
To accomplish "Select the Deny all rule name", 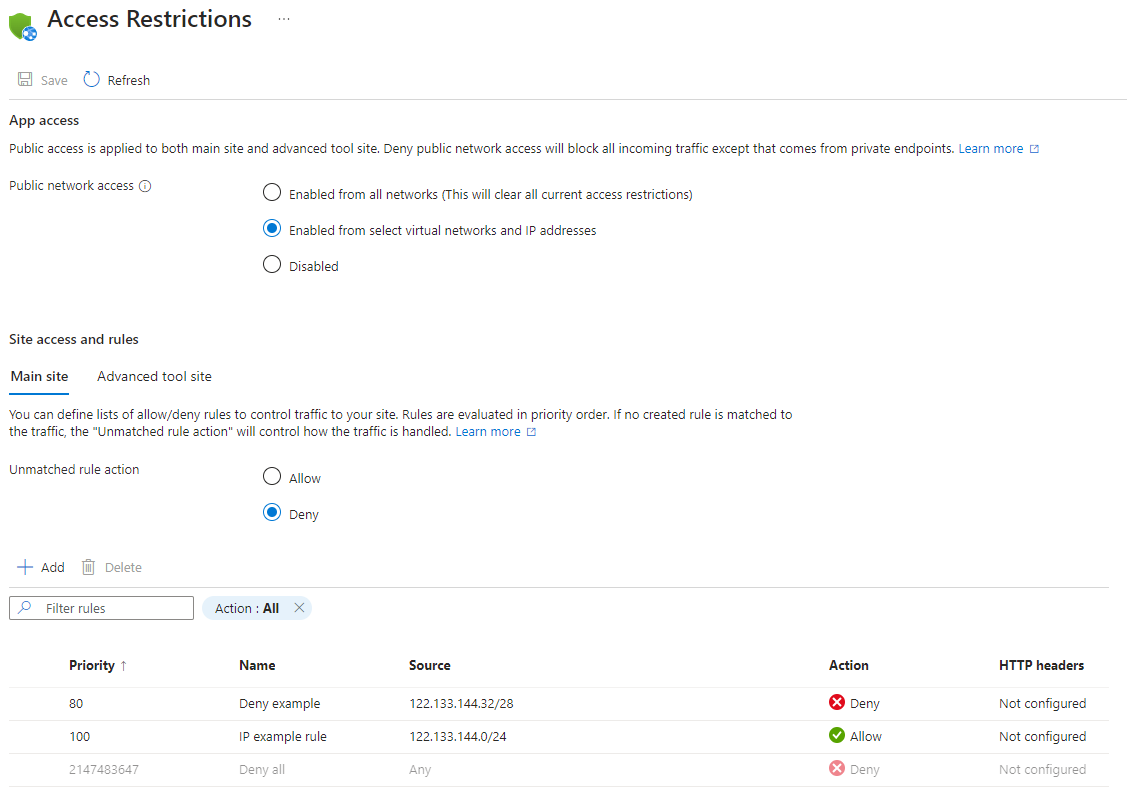I will pos(262,770).
